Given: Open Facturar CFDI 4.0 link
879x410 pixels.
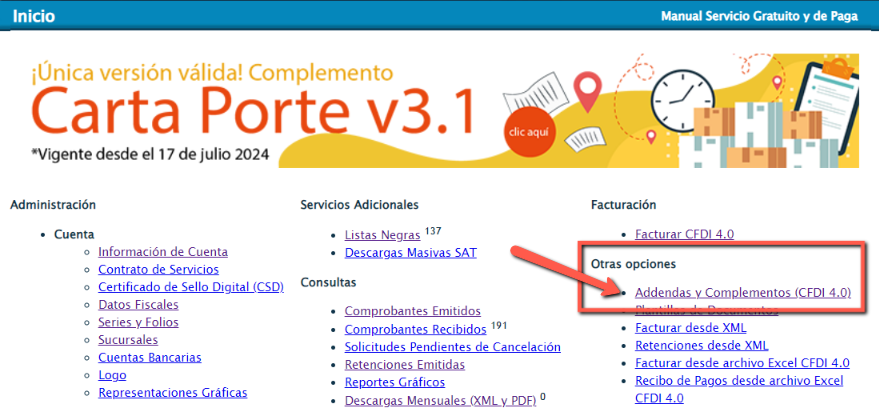Looking at the screenshot, I should click(x=684, y=234).
